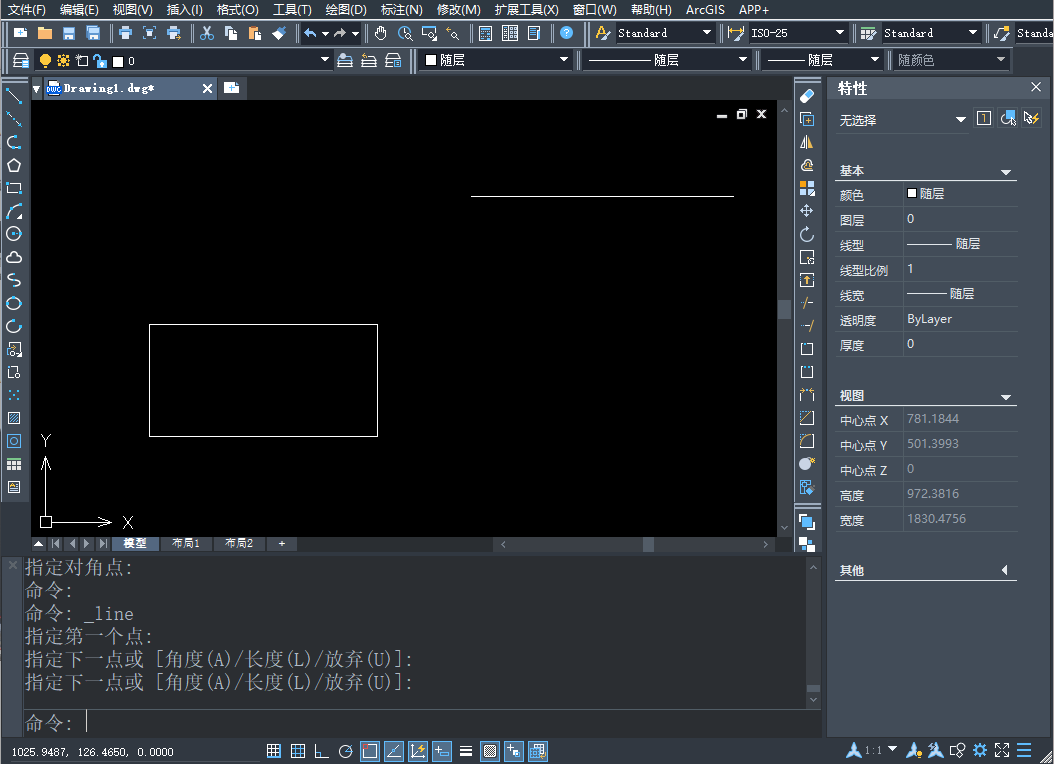1054x764 pixels.
Task: Click the Help question mark icon
Action: (567, 33)
